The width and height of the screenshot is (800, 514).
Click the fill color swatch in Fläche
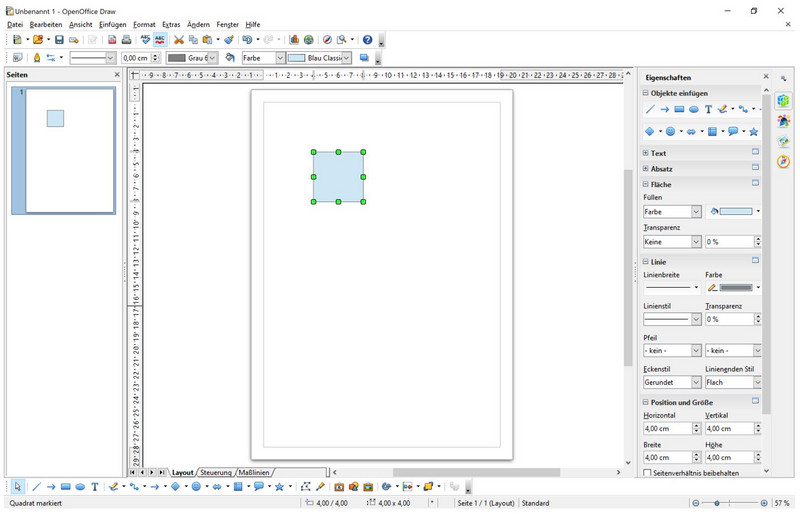point(736,212)
